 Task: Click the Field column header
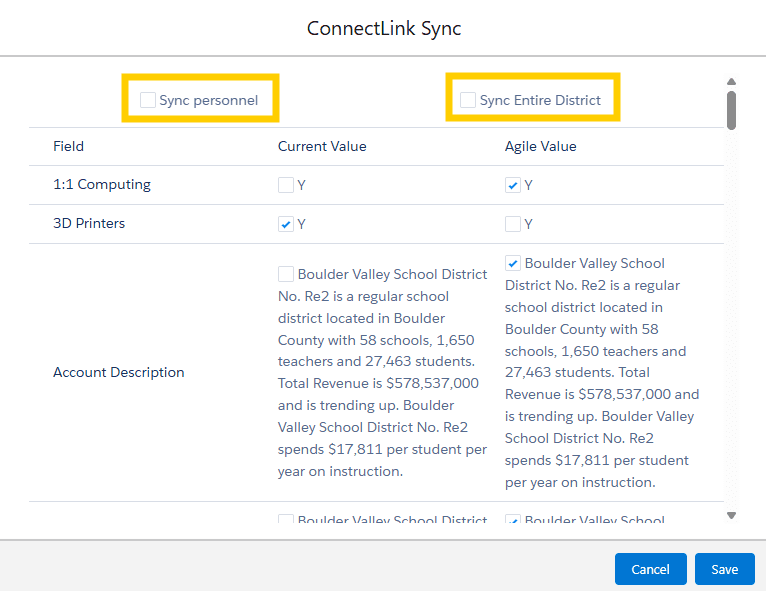(68, 146)
